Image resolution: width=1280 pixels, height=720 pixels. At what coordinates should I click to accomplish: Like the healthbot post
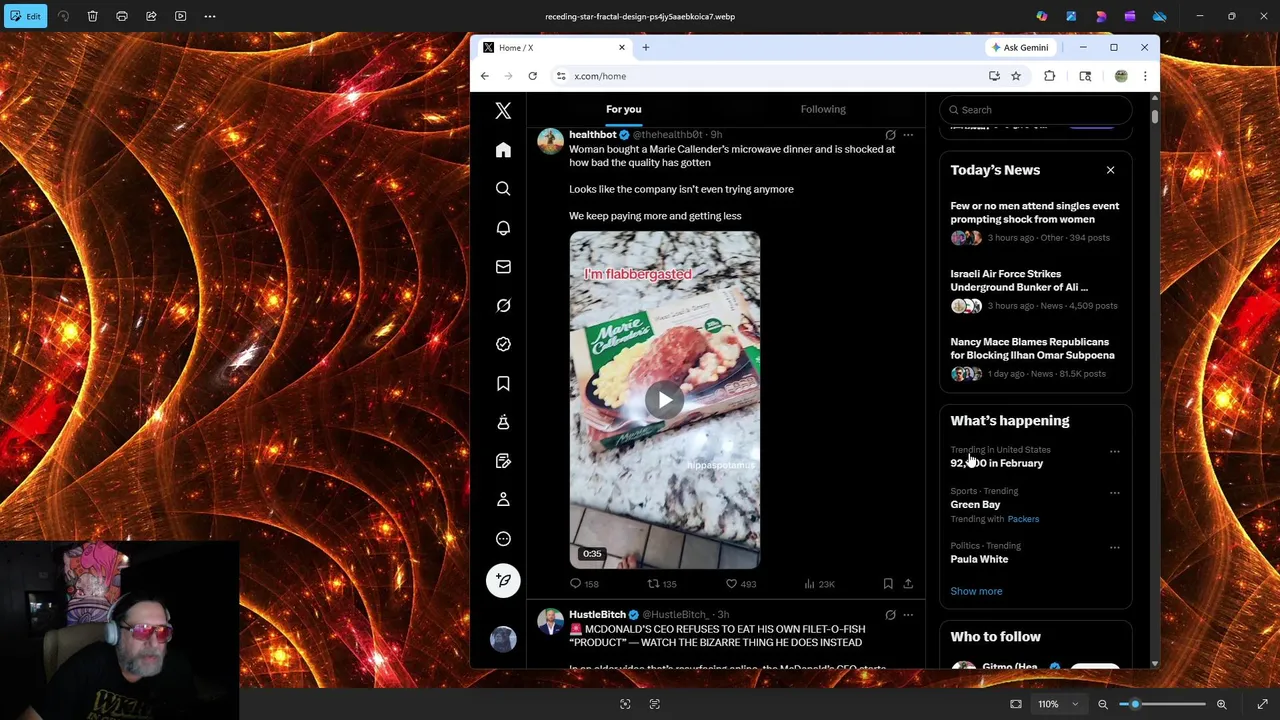pyautogui.click(x=731, y=584)
